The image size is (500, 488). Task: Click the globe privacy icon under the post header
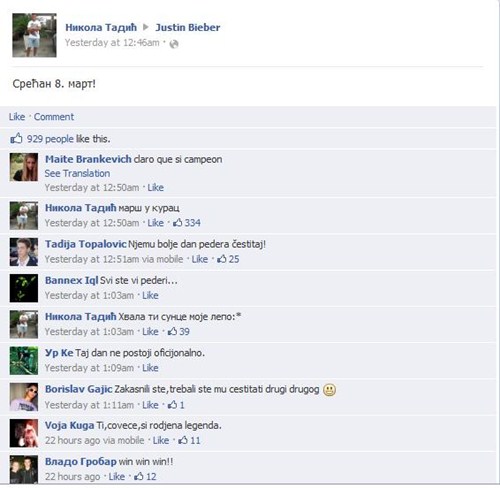(174, 44)
